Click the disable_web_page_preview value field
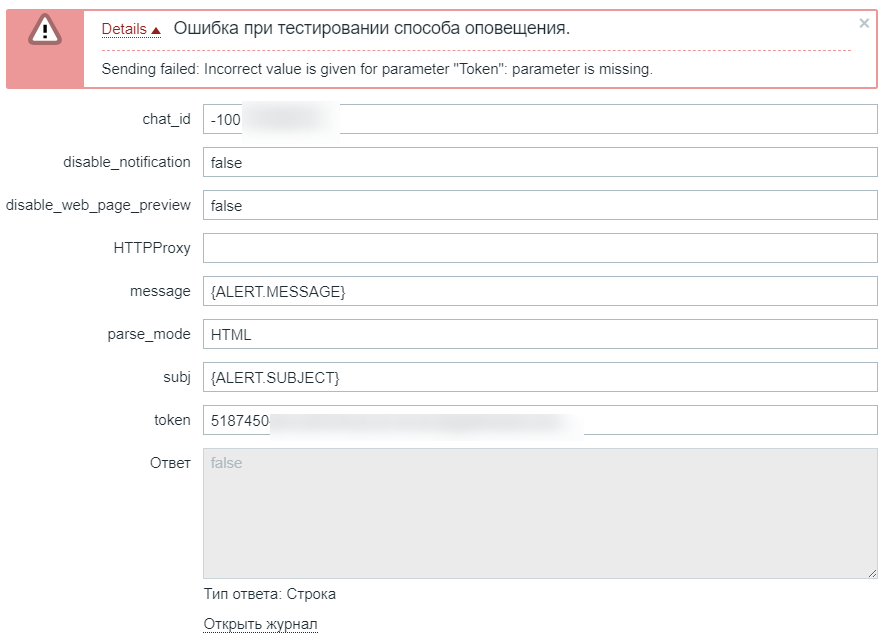 click(540, 205)
